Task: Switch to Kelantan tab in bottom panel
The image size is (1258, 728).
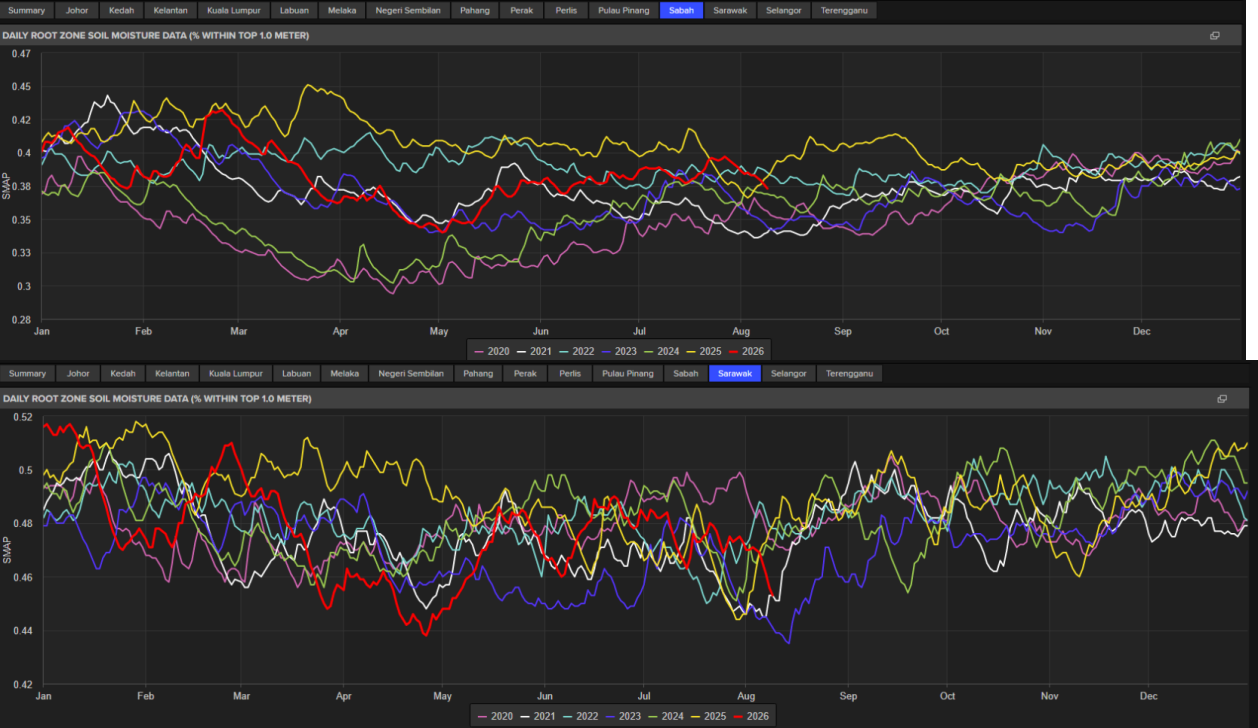Action: (x=172, y=374)
